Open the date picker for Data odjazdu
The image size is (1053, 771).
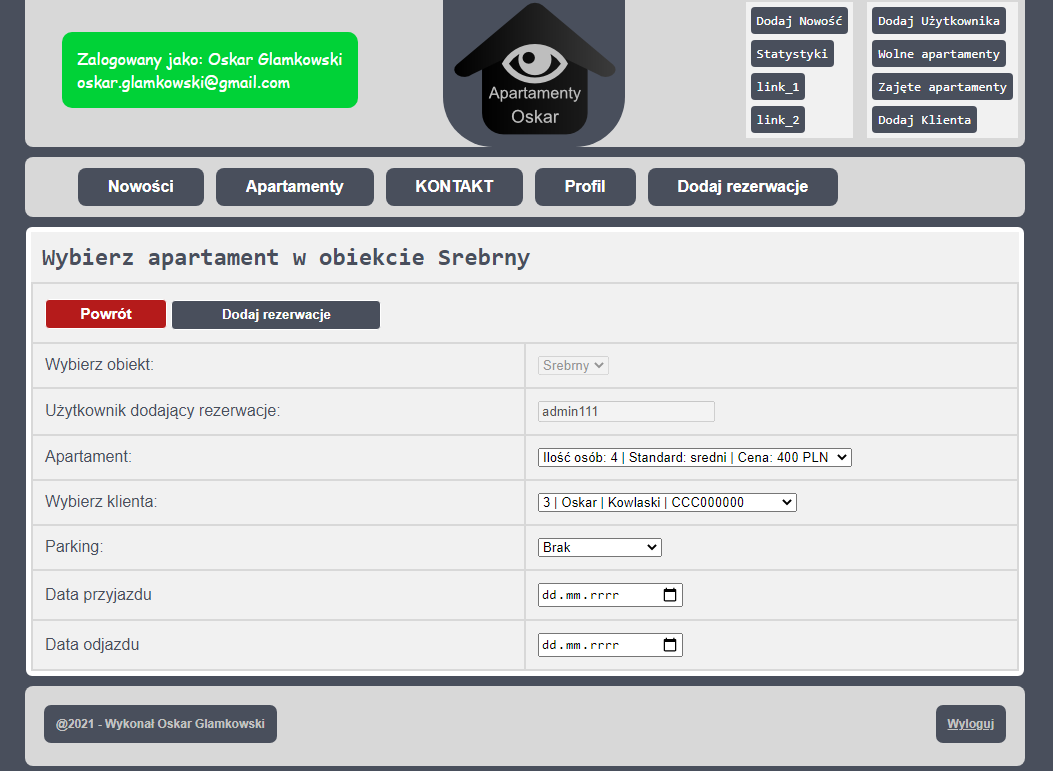pyautogui.click(x=668, y=645)
